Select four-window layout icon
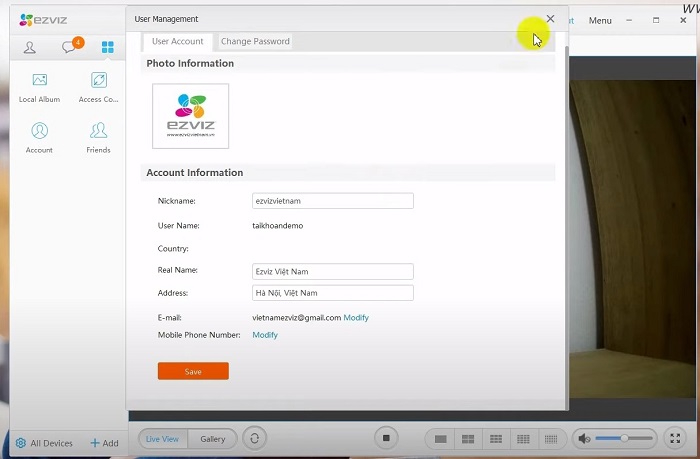The width and height of the screenshot is (700, 459). click(468, 439)
